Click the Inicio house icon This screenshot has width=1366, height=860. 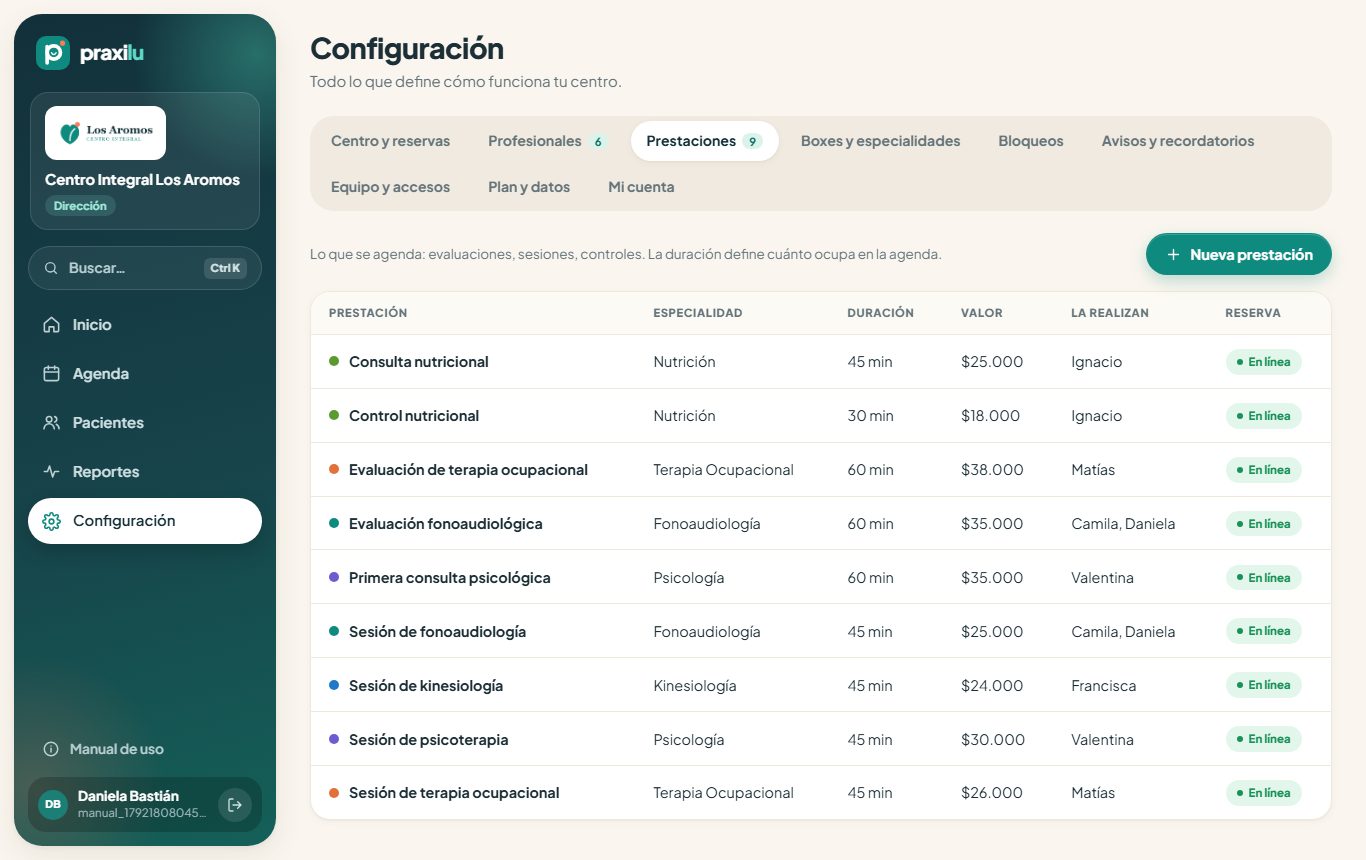(52, 325)
